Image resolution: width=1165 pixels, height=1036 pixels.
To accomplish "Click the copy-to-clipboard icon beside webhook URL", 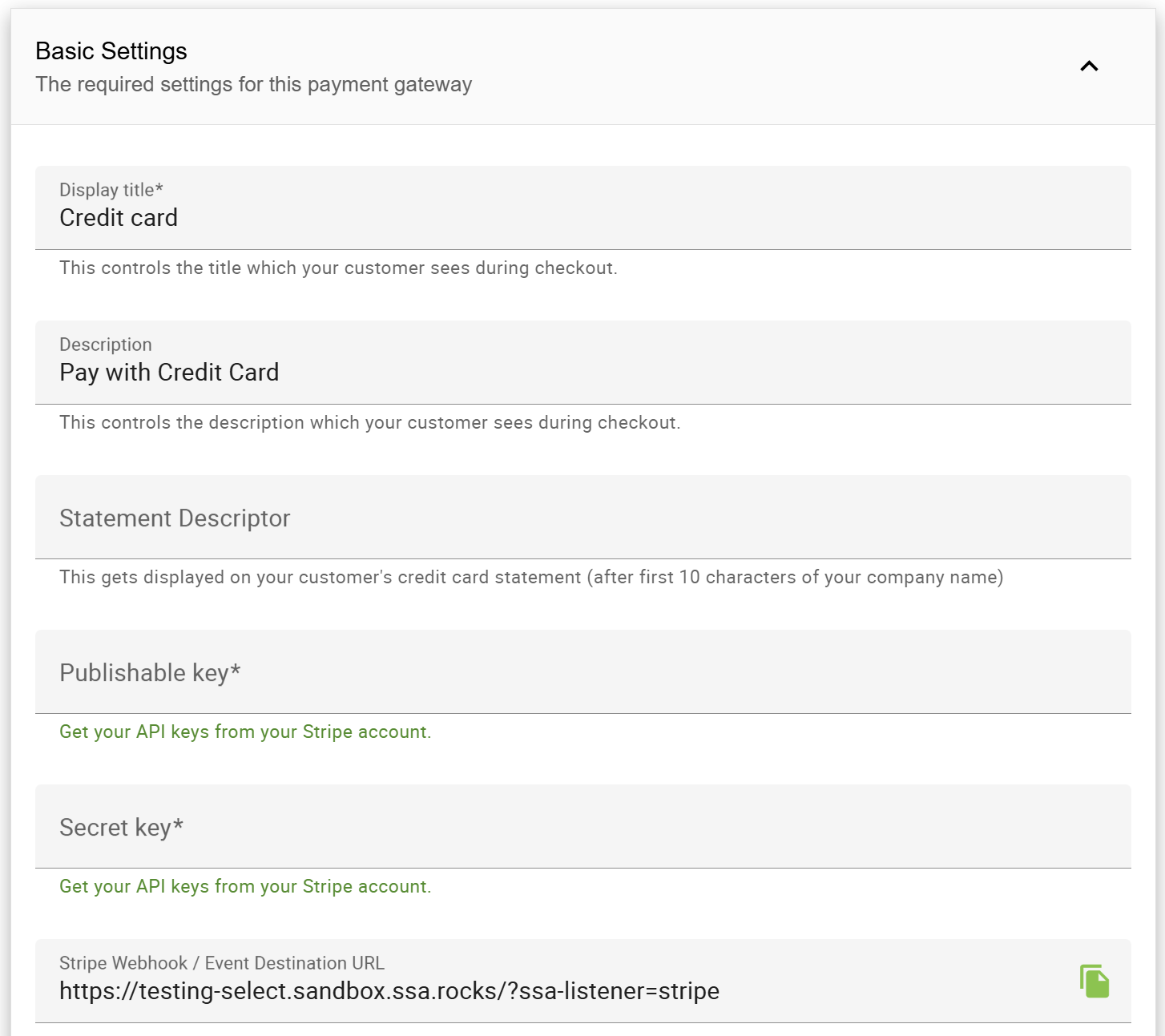I will click(1095, 981).
